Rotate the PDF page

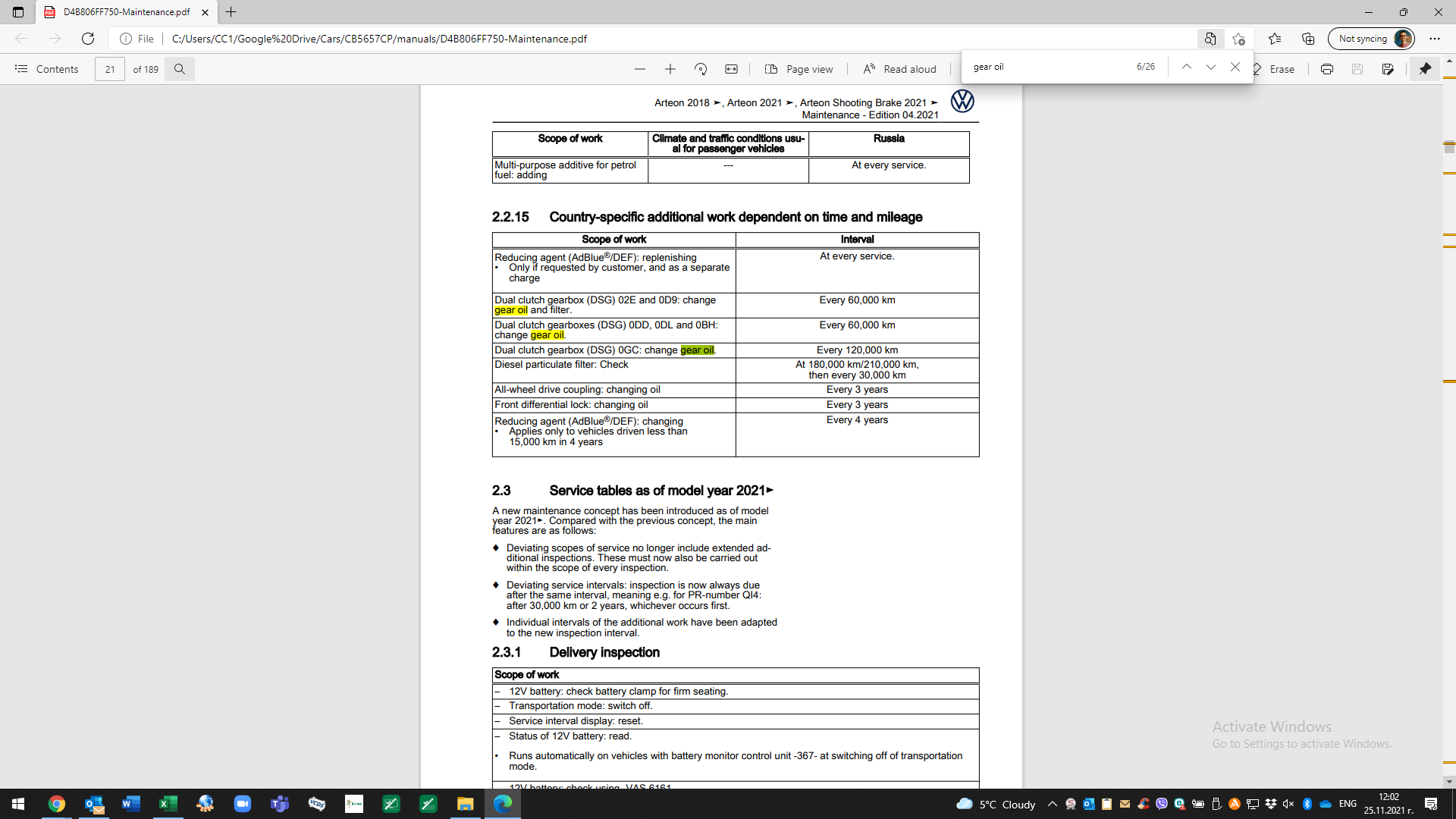tap(701, 69)
